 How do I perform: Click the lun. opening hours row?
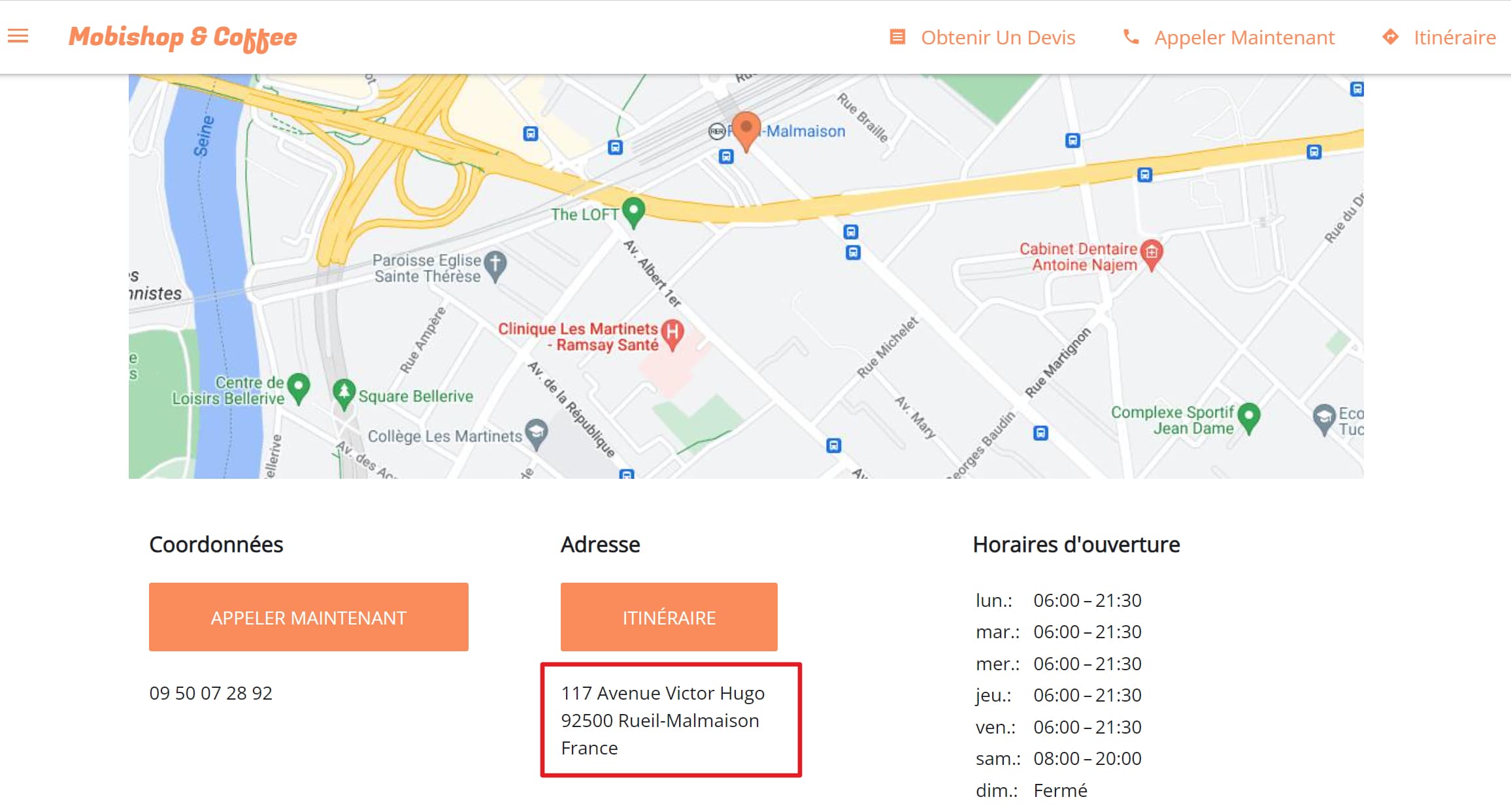1058,600
